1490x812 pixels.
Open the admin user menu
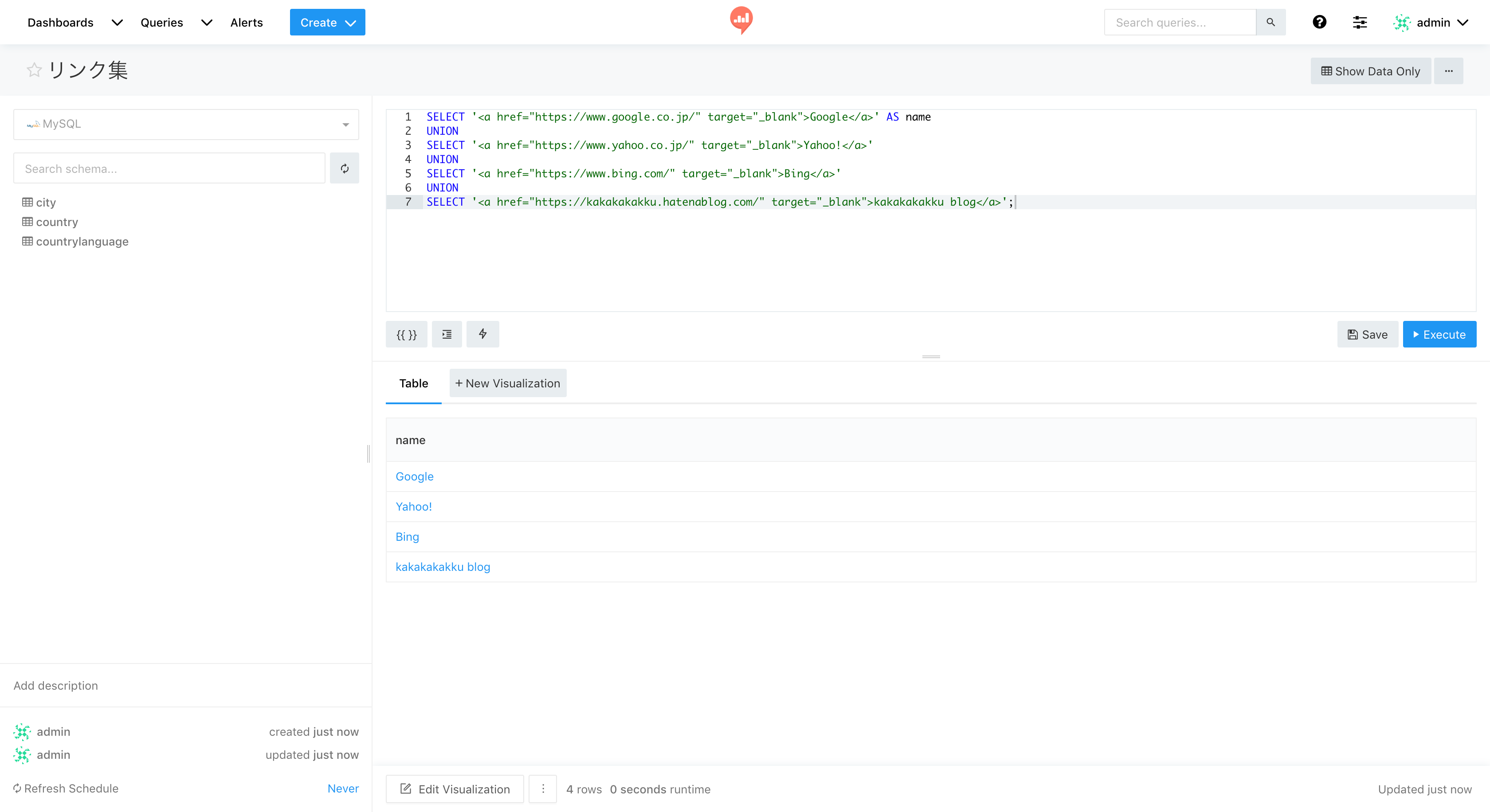tap(1431, 22)
